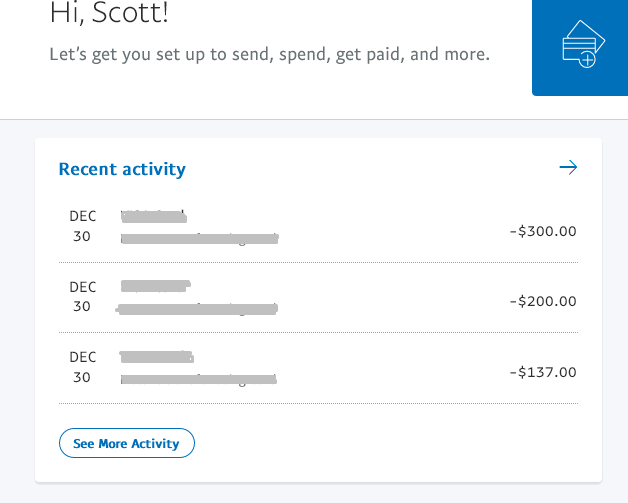Screen dimensions: 628x503
Task: Click the blurred description under the $300 payee
Action: click(198, 239)
